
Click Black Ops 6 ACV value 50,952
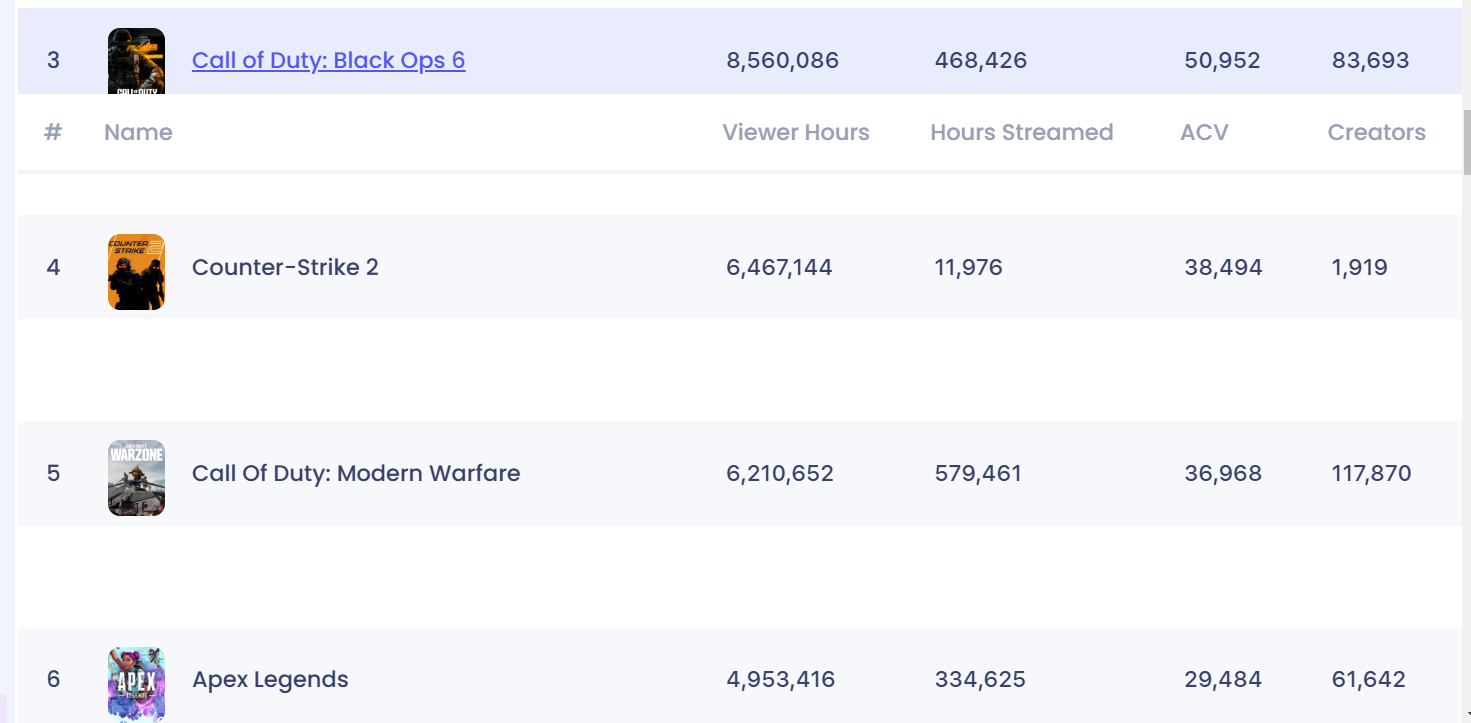pyautogui.click(x=1222, y=60)
